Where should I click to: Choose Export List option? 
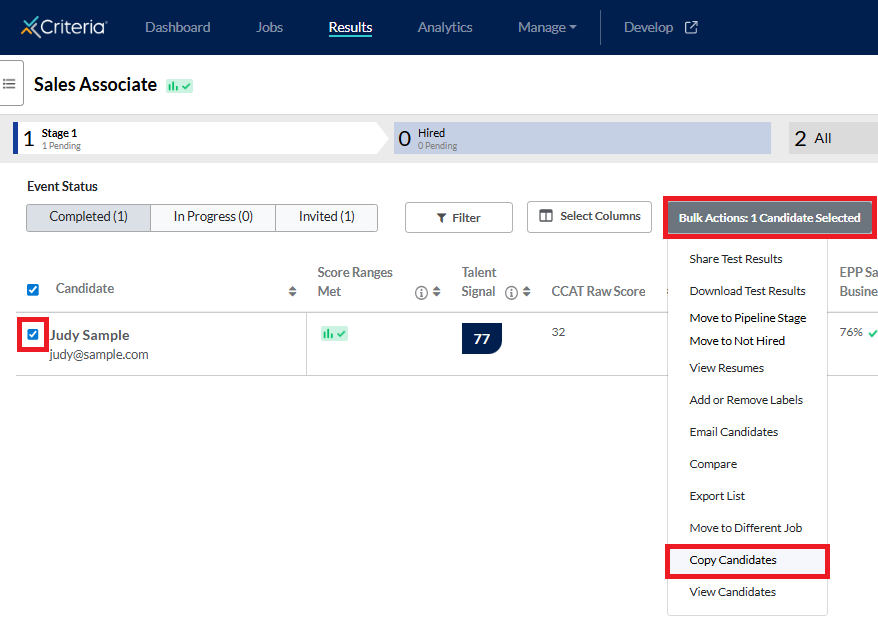click(717, 496)
